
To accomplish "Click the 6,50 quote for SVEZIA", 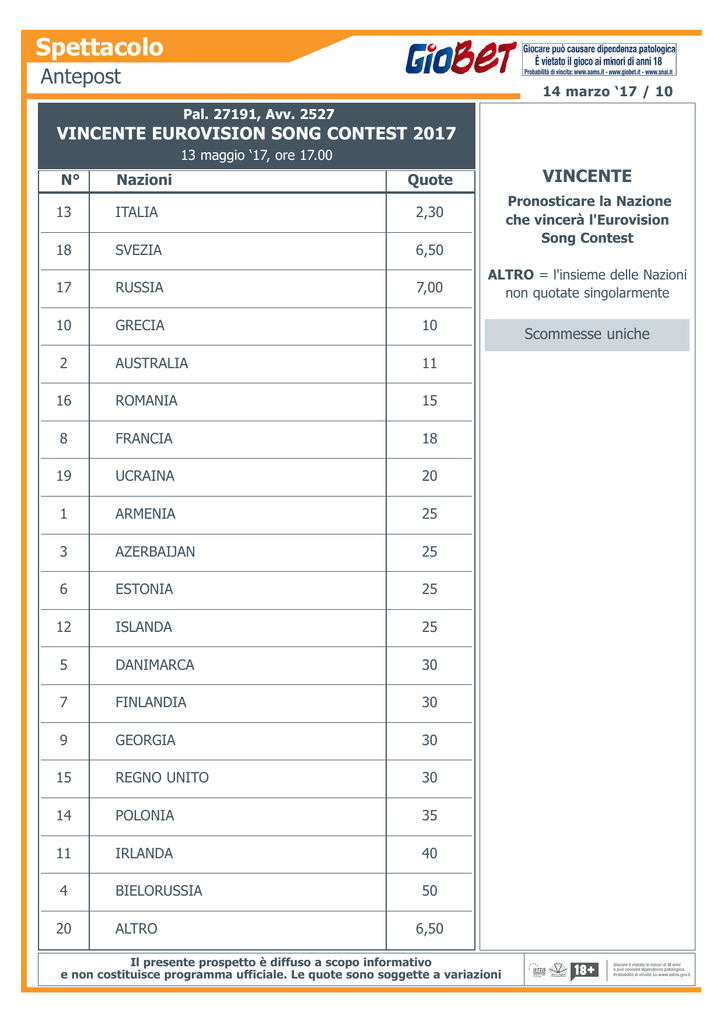I will (x=430, y=250).
